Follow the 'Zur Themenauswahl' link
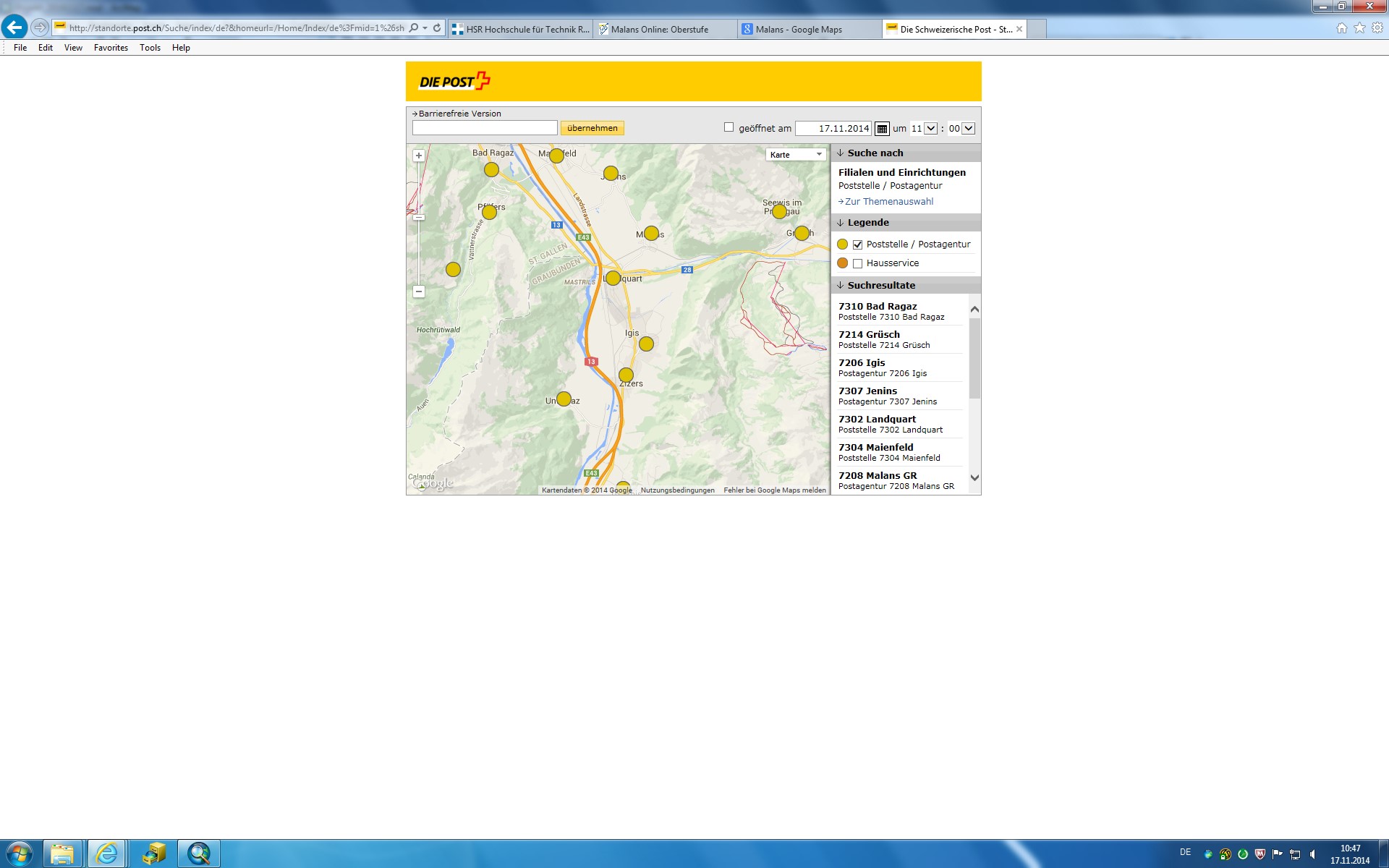The image size is (1389, 868). (889, 202)
